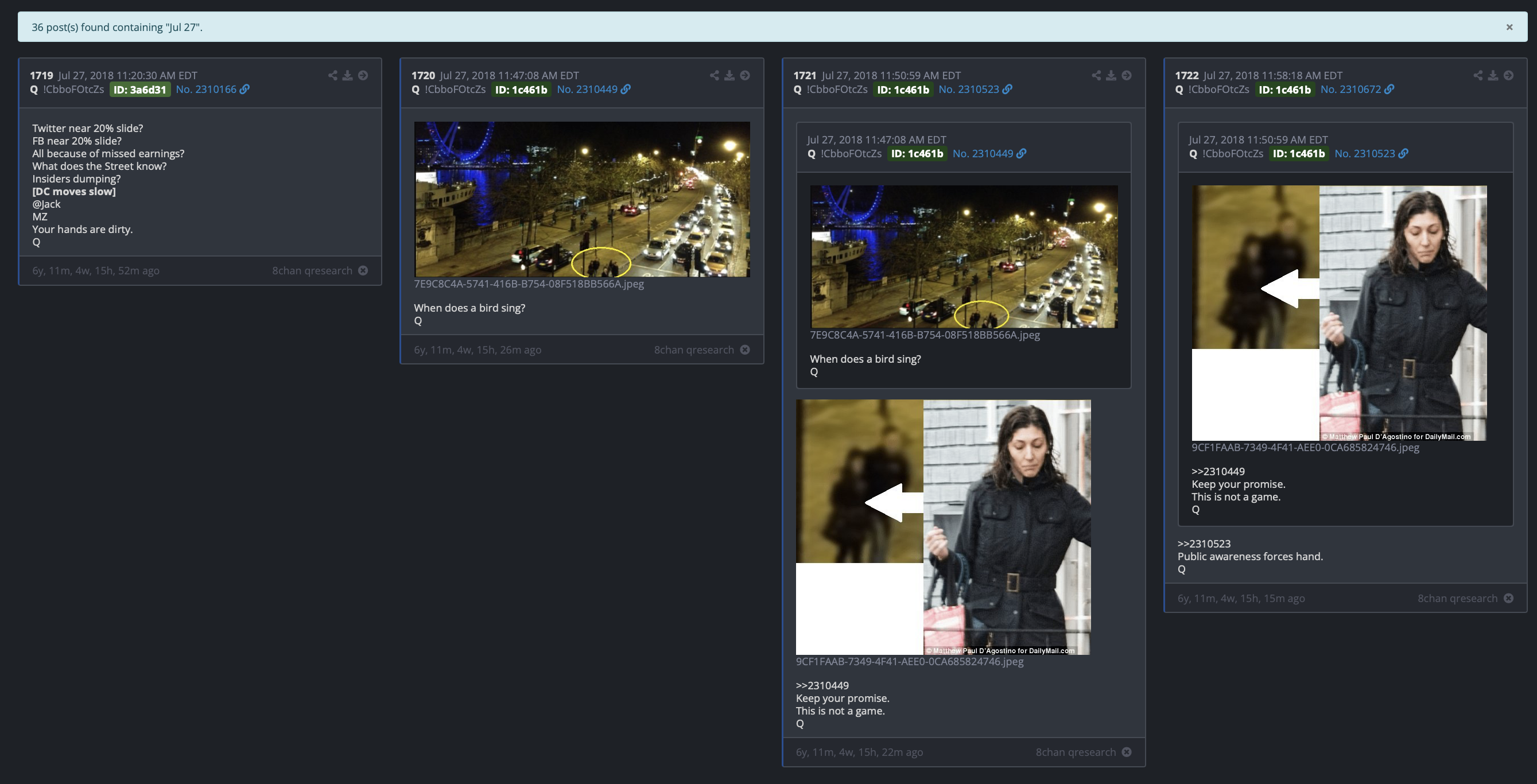The image size is (1537, 784).
Task: Click post number 1721
Action: [805, 75]
